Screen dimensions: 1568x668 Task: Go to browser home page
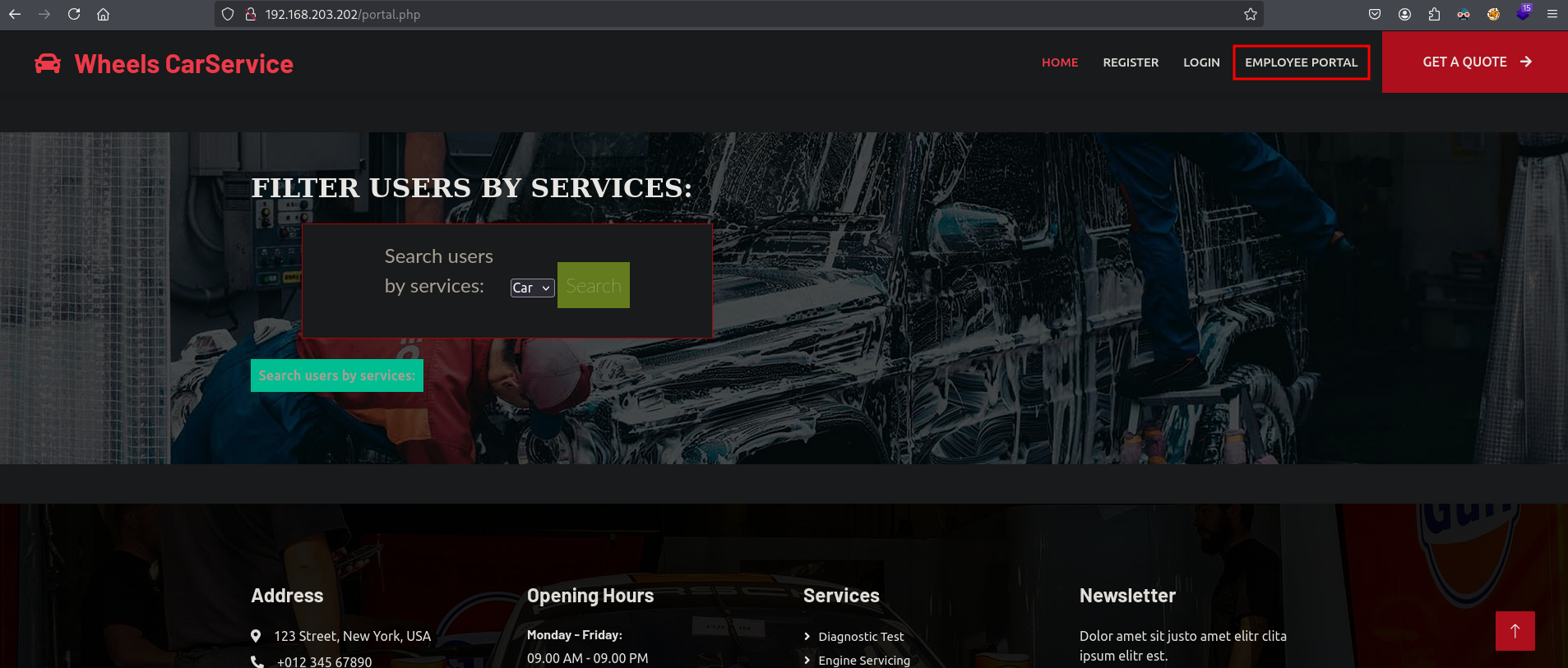[103, 14]
